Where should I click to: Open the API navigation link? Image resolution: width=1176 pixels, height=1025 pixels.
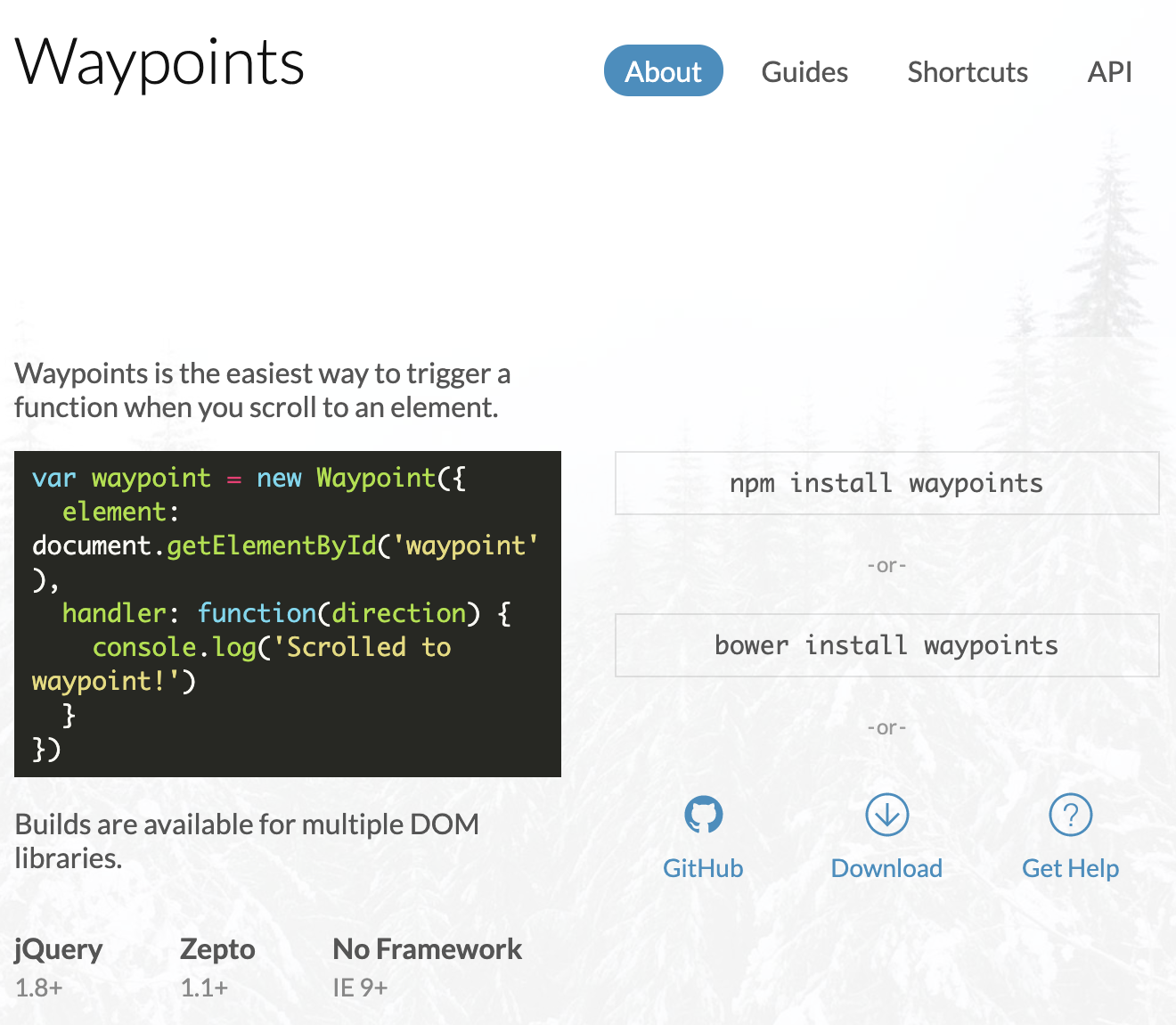1110,71
